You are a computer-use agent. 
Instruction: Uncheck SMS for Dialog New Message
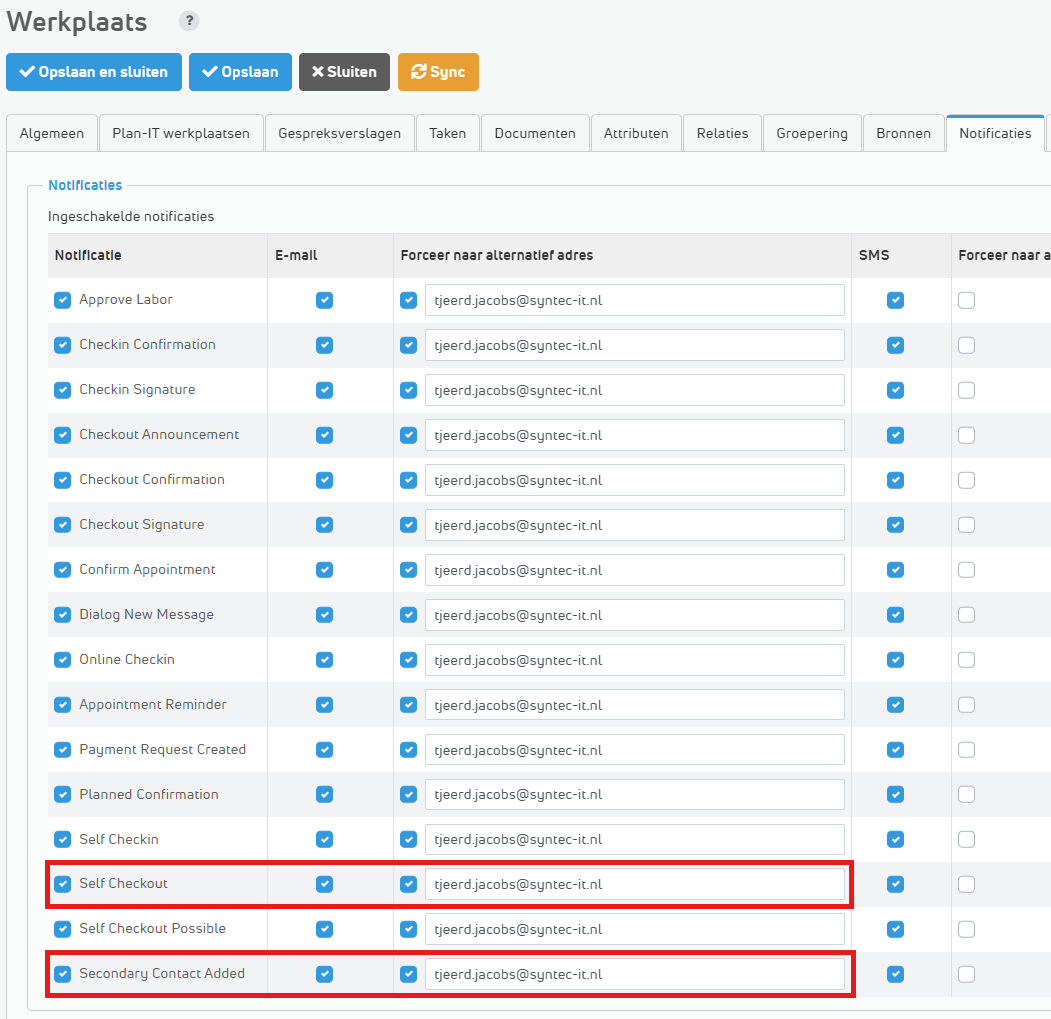895,615
